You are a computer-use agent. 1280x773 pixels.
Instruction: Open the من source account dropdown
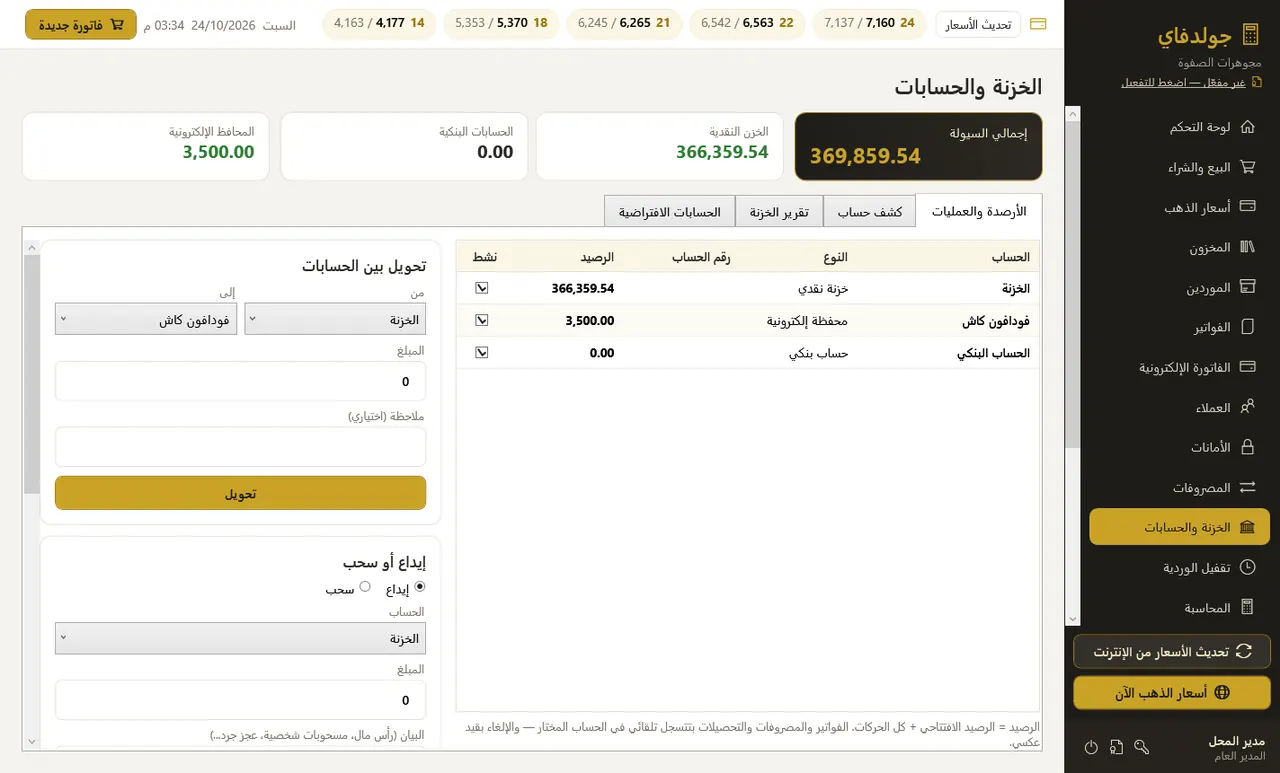[x=335, y=319]
